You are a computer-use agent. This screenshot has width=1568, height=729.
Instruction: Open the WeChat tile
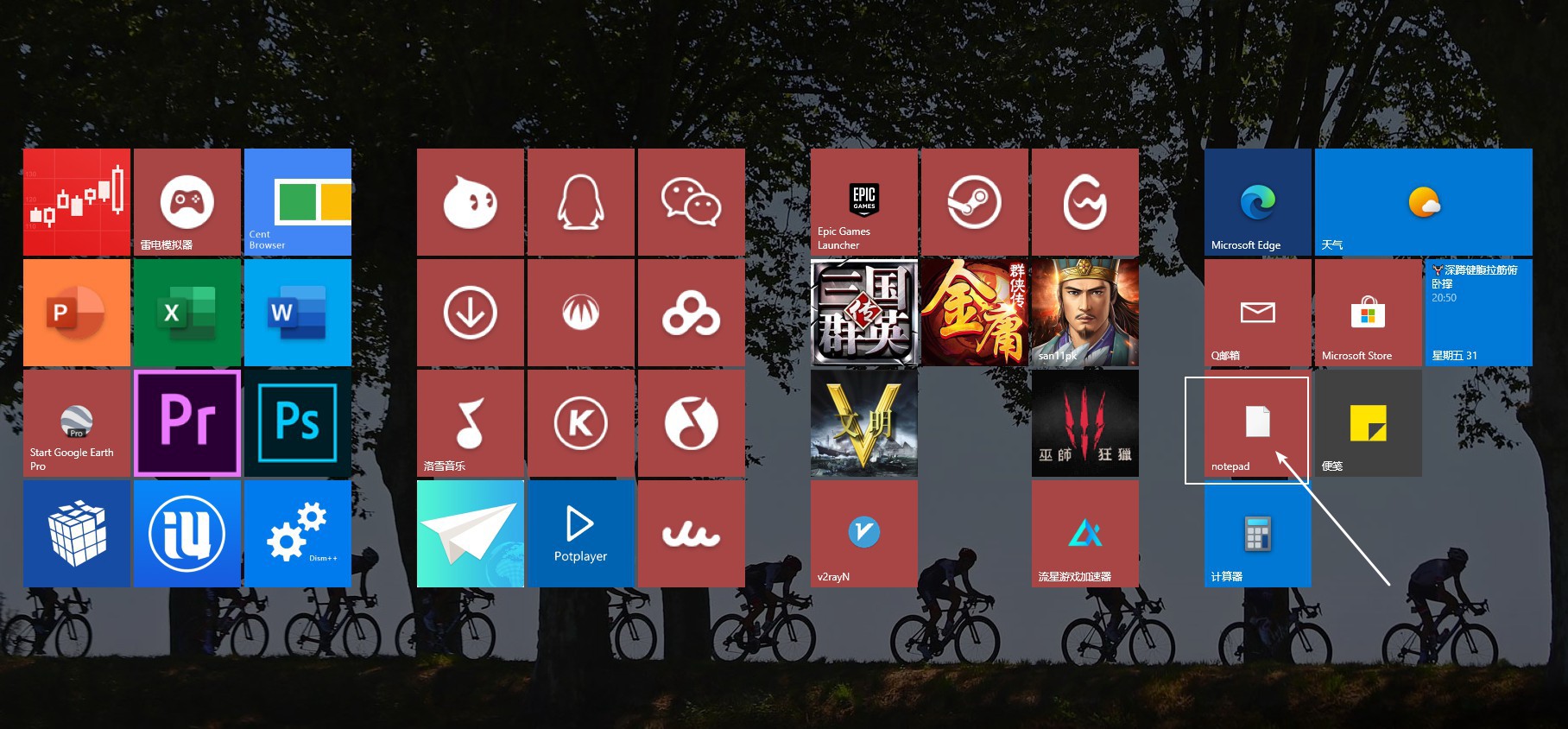click(692, 202)
